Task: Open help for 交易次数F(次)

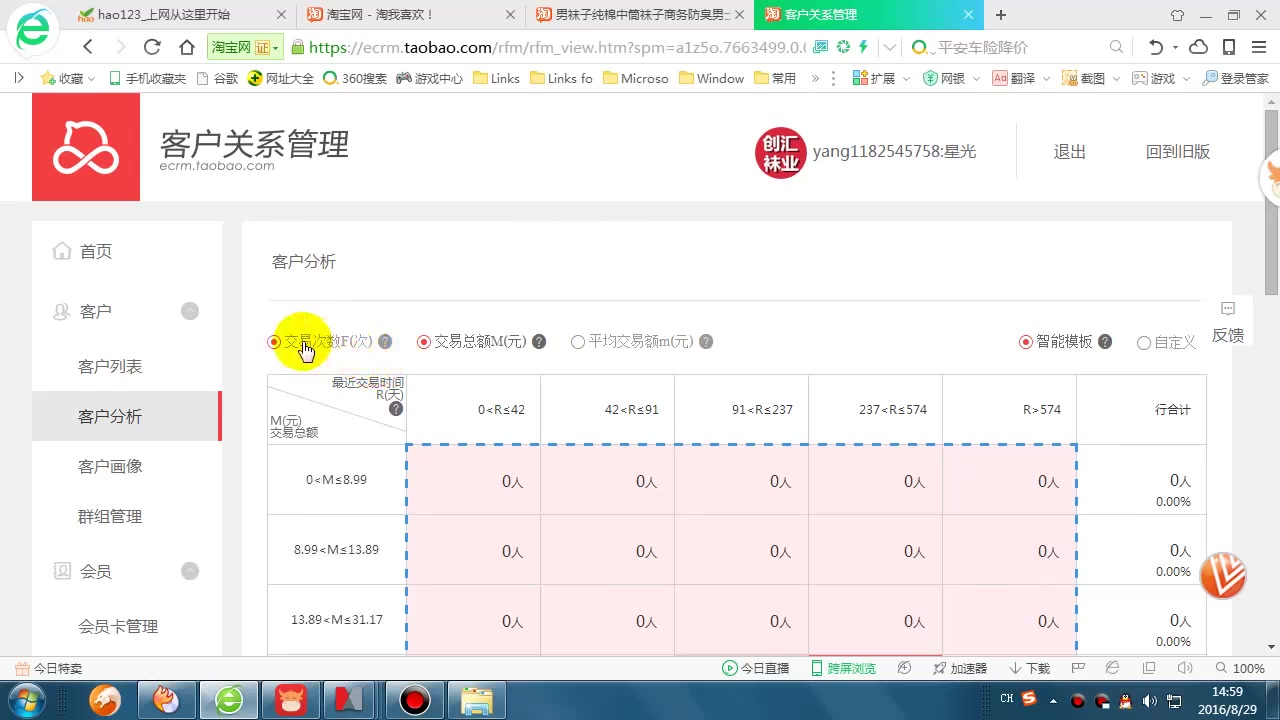Action: [385, 342]
